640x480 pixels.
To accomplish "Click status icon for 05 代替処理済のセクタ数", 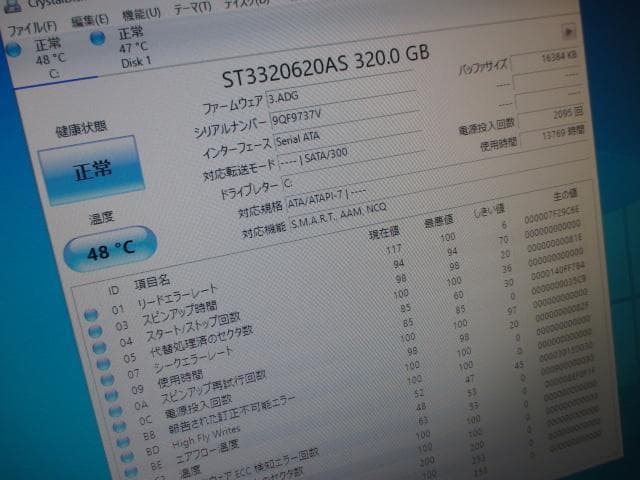I will 103,363.
